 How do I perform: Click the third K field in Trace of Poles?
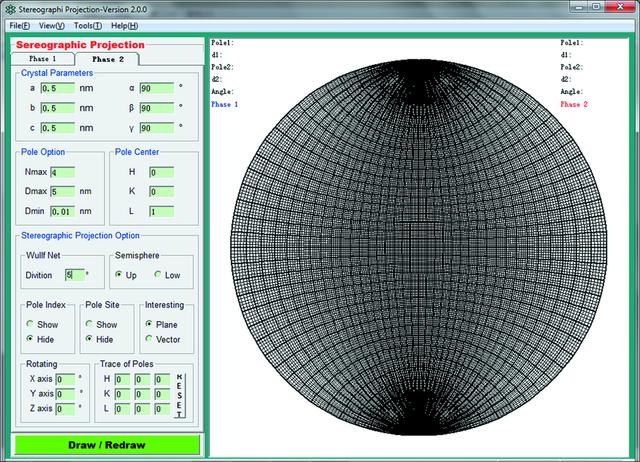(162, 394)
